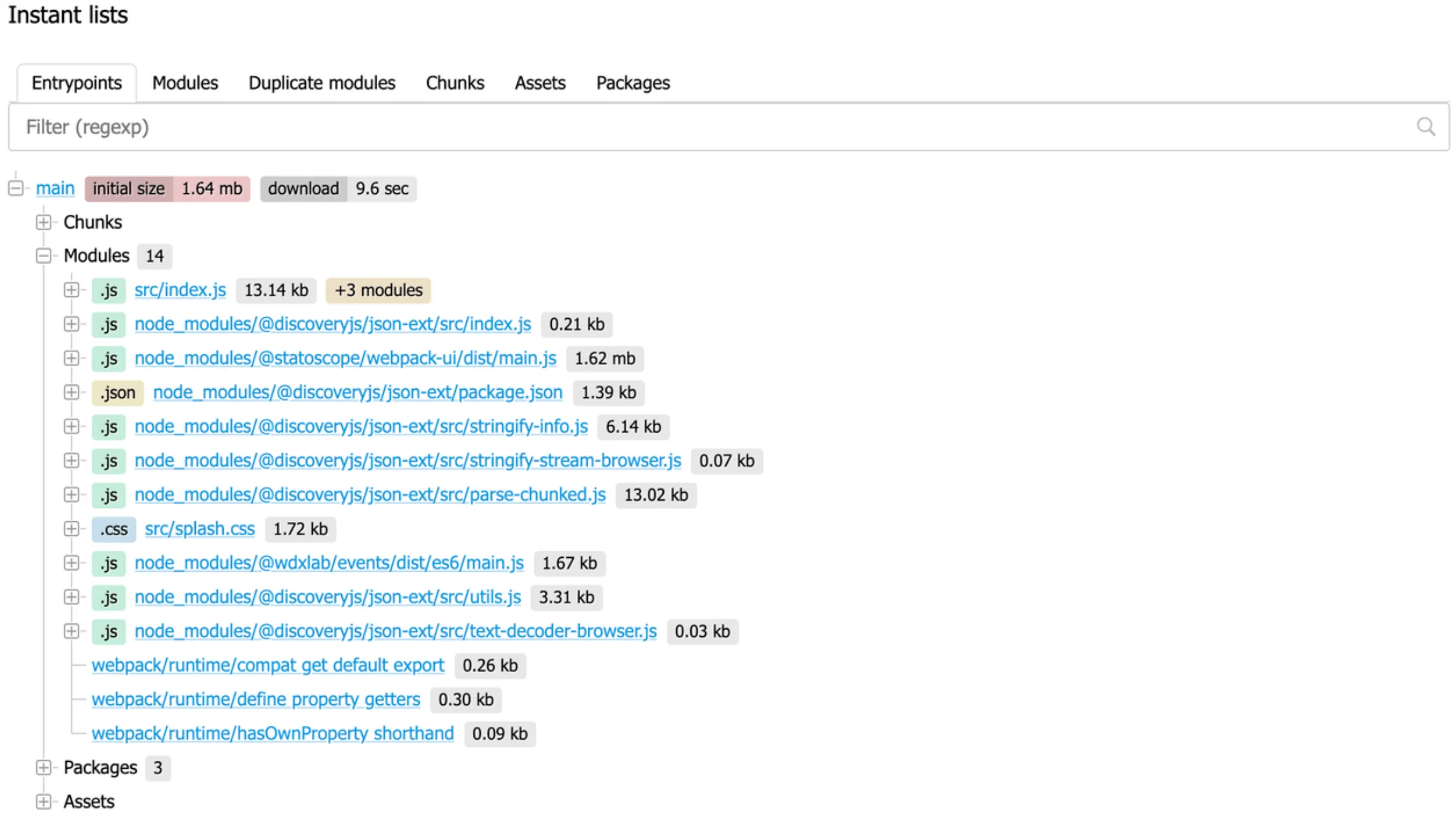
Task: Collapse the Modules tree node
Action: click(x=44, y=256)
